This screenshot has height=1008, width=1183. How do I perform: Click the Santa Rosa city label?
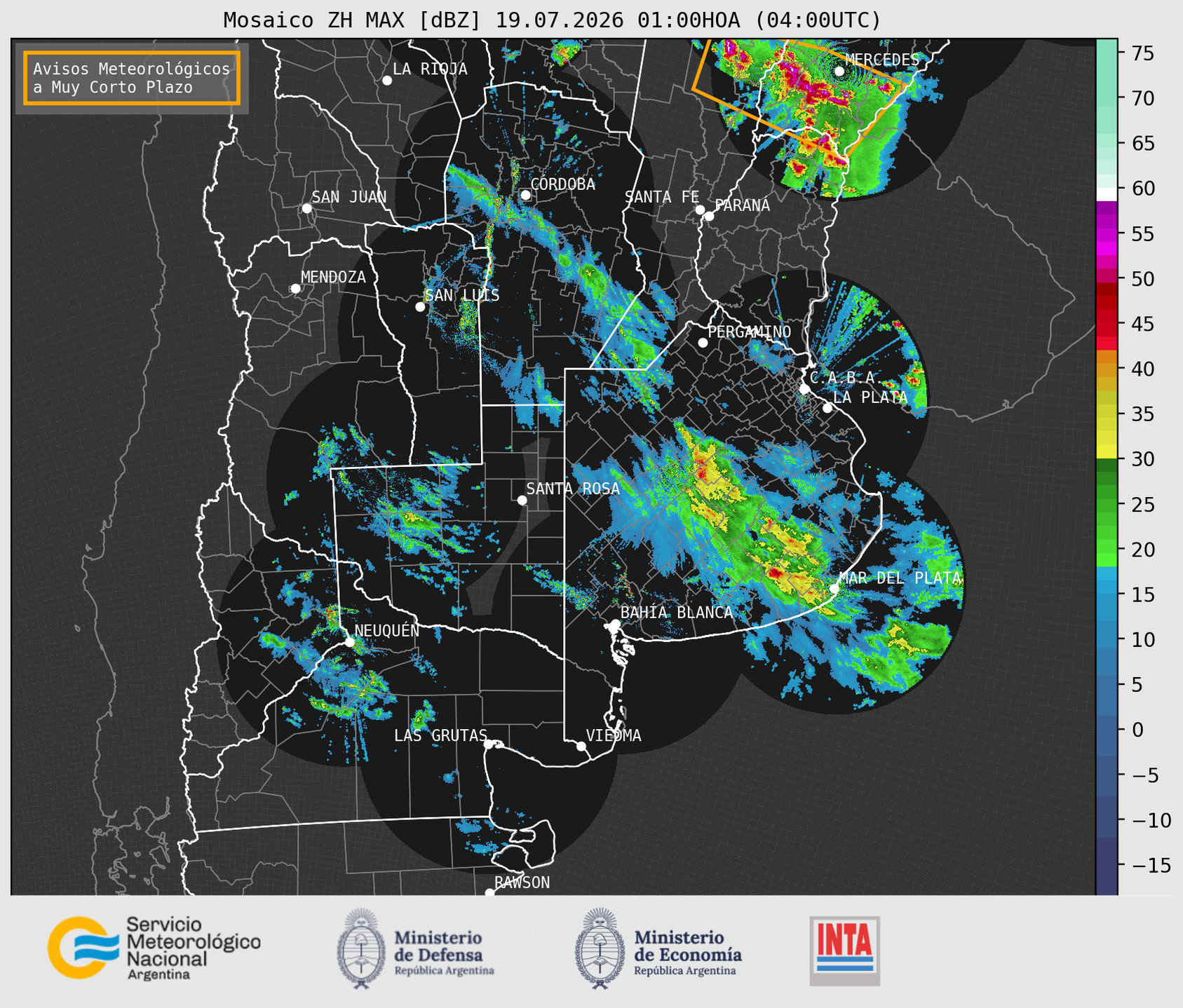(573, 489)
